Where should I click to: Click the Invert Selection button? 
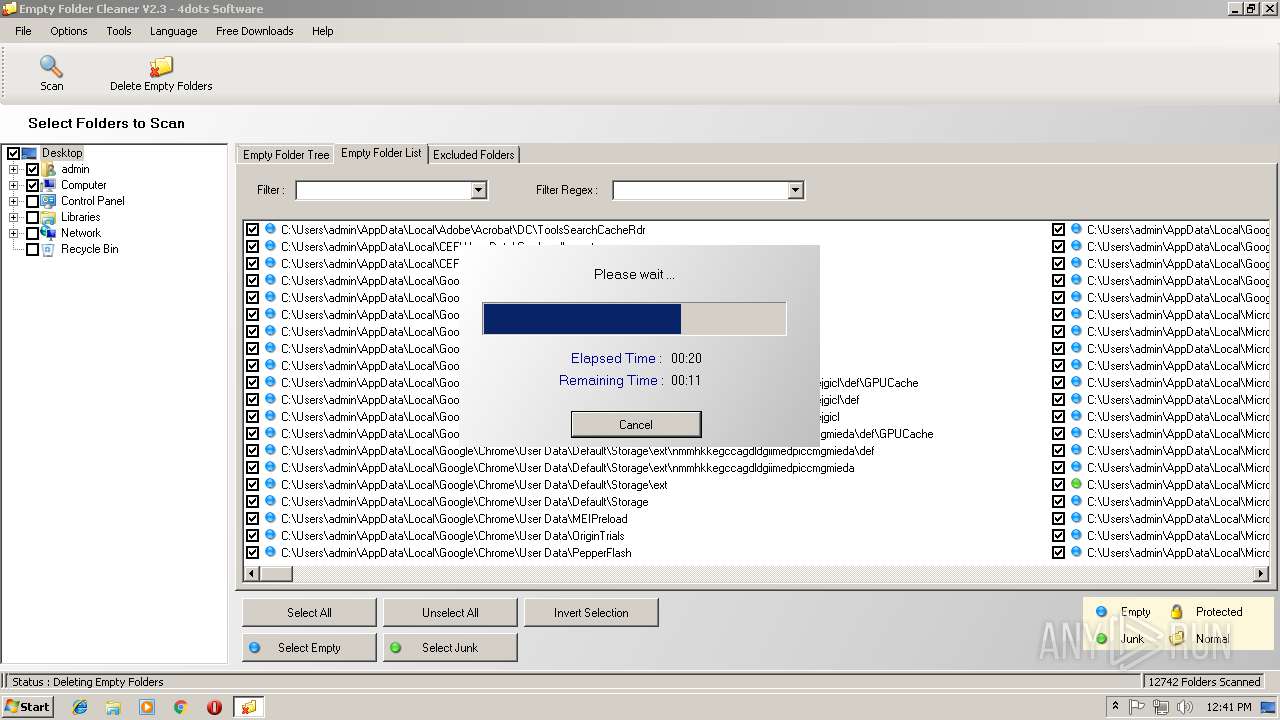591,612
